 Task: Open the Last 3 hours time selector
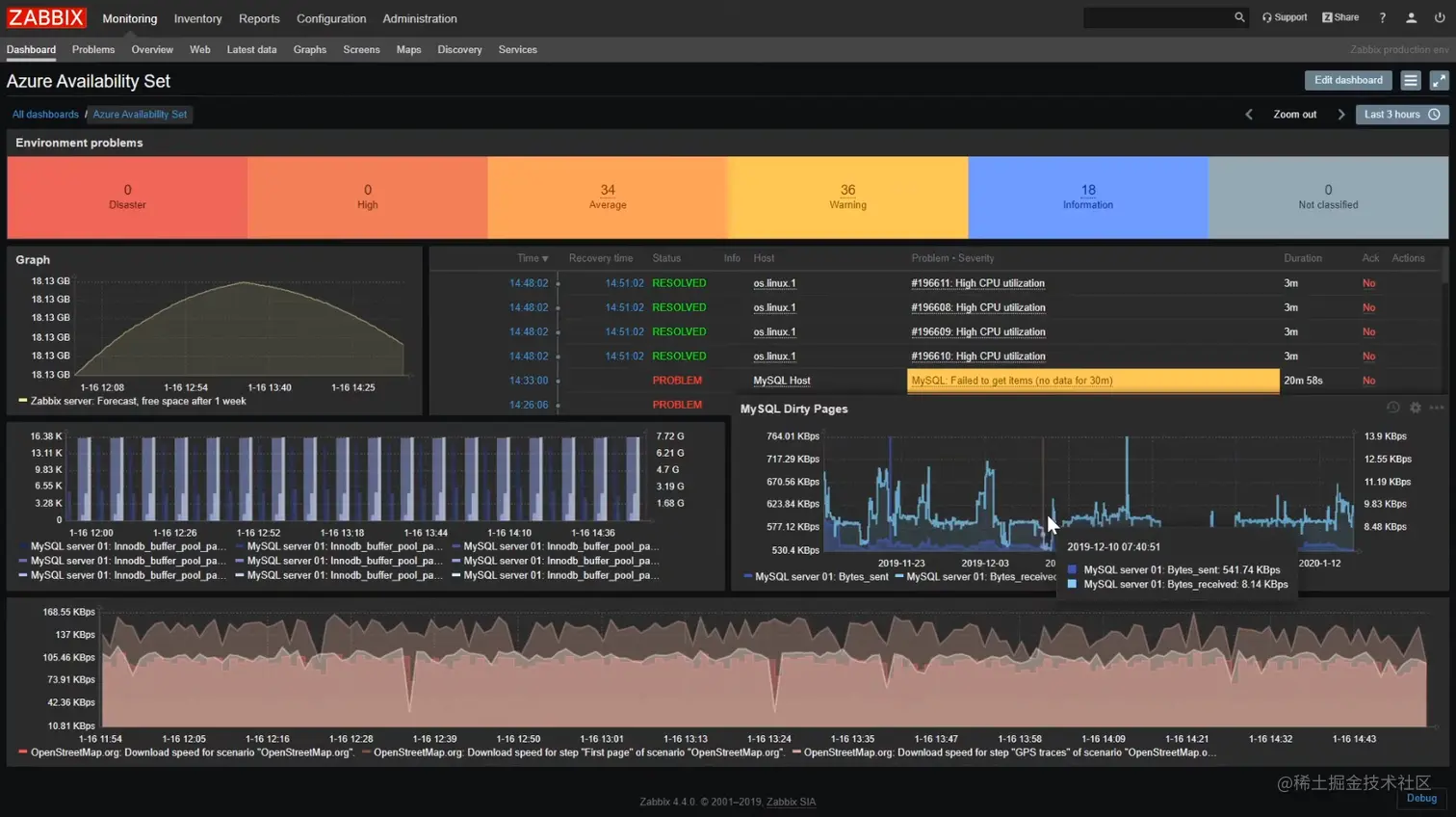point(1401,114)
